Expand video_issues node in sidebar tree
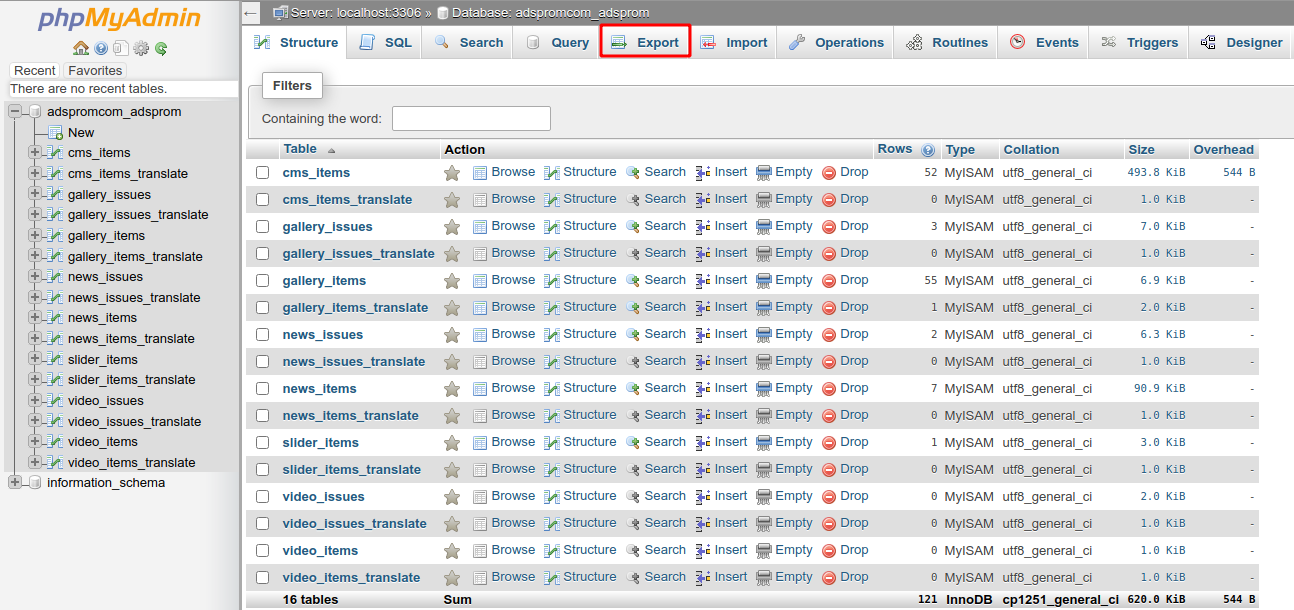The height and width of the screenshot is (610, 1294). click(35, 400)
